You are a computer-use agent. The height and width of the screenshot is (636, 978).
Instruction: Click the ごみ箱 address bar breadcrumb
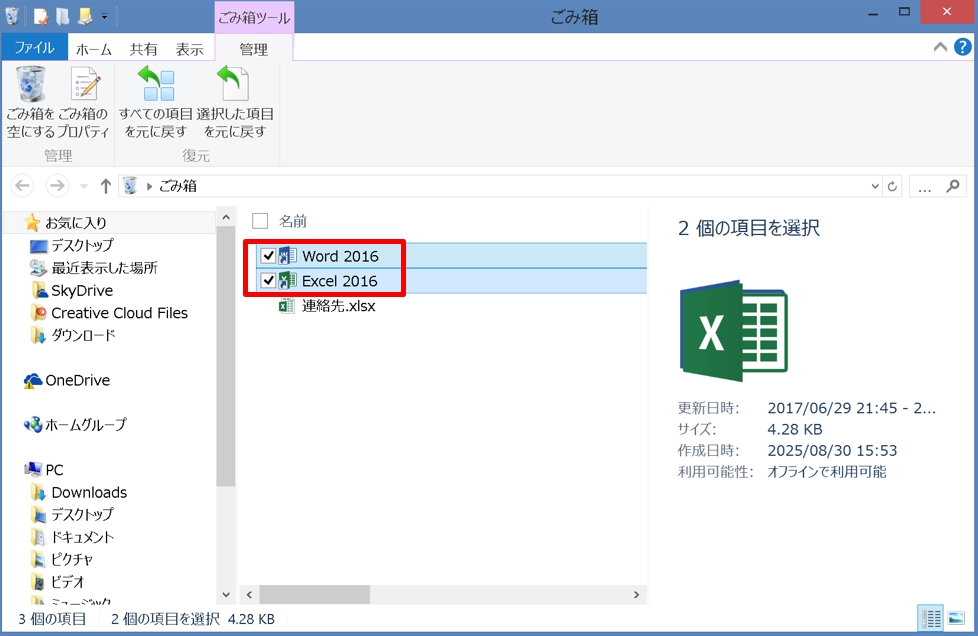pos(178,186)
